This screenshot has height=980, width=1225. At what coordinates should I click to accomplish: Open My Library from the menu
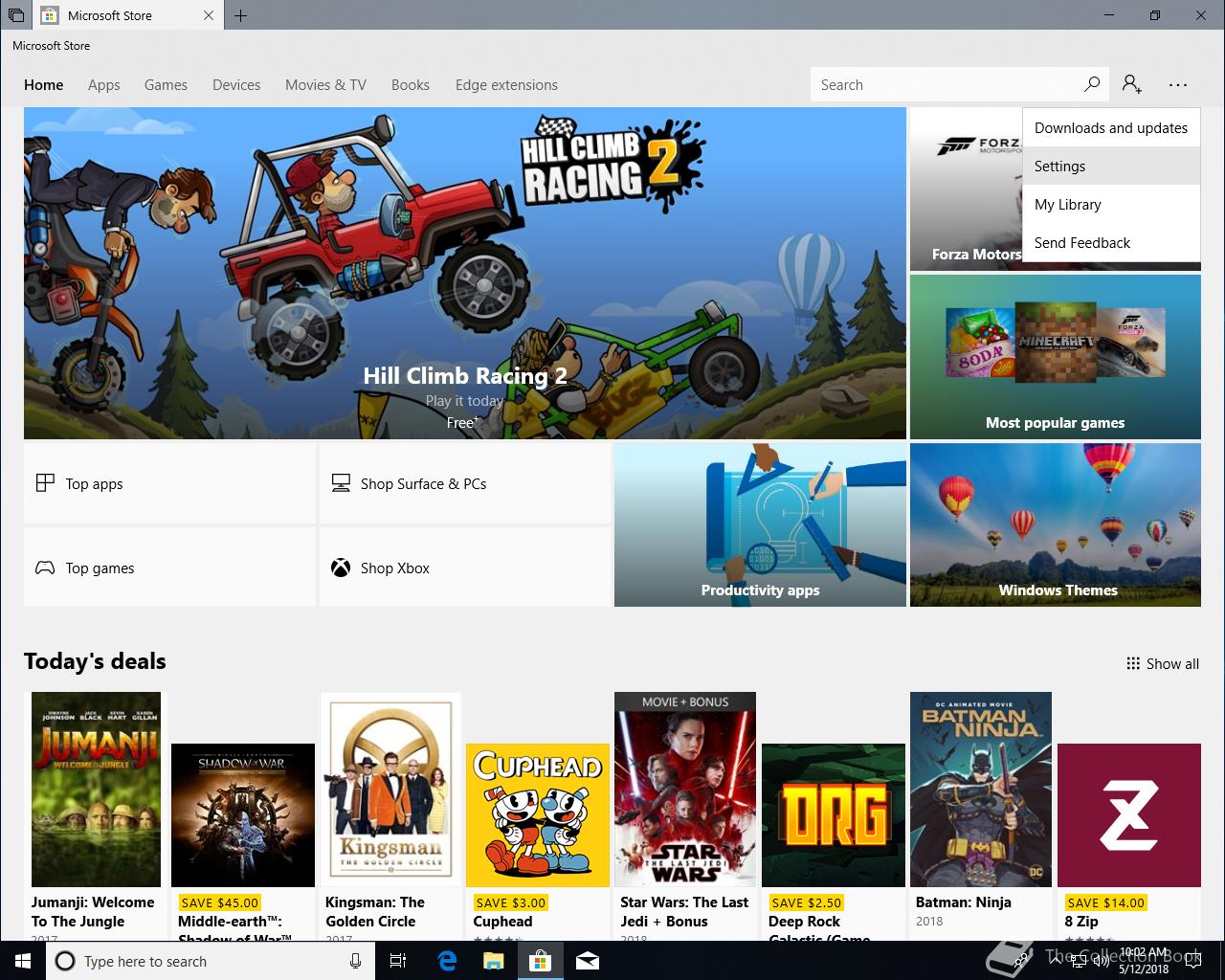pyautogui.click(x=1111, y=204)
